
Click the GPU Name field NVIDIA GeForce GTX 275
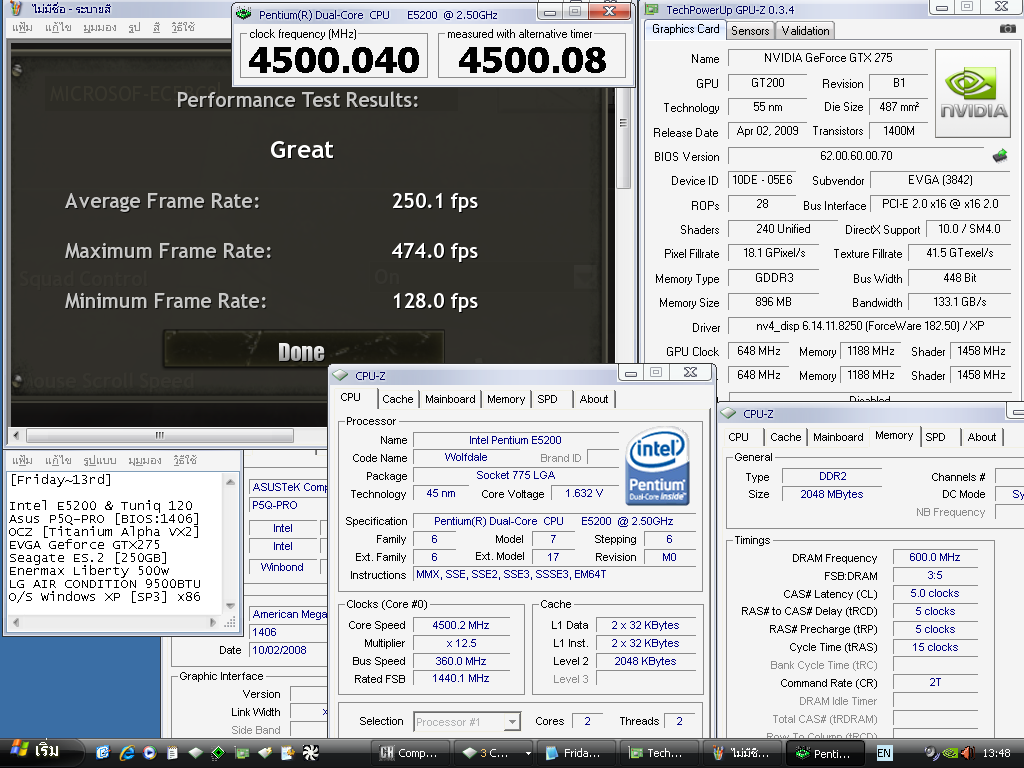pos(827,57)
